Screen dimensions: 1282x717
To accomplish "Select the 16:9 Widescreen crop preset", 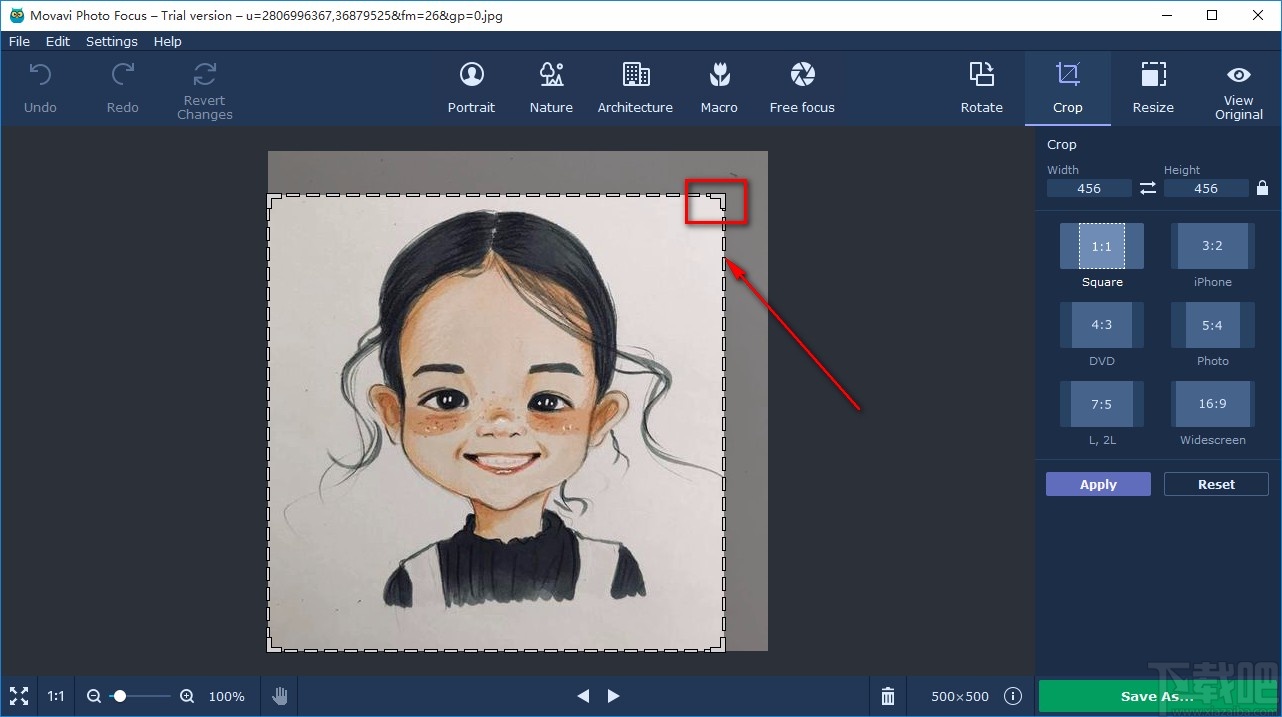I will 1212,404.
